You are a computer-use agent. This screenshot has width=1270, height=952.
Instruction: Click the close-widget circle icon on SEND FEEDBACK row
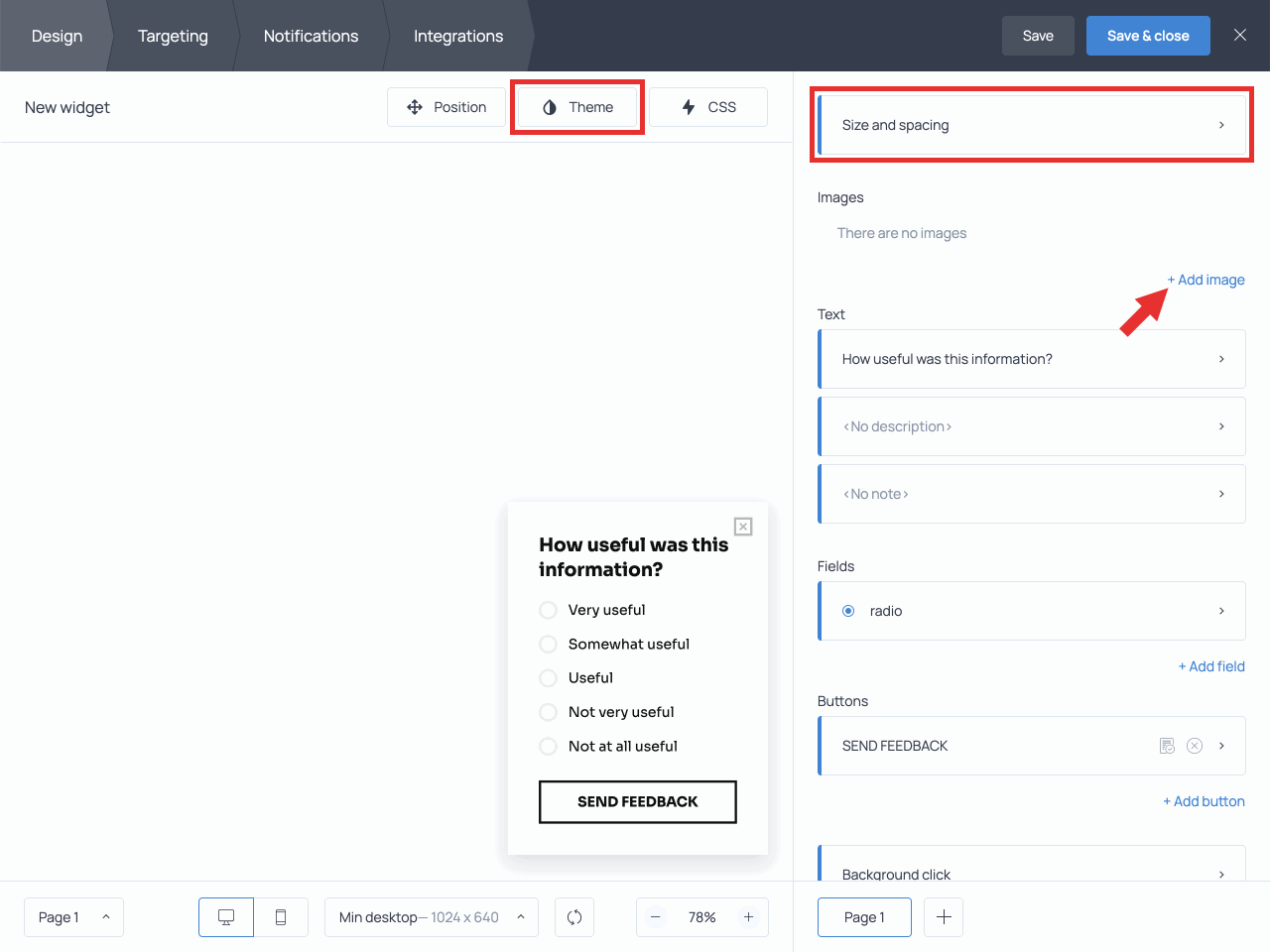tap(1195, 745)
